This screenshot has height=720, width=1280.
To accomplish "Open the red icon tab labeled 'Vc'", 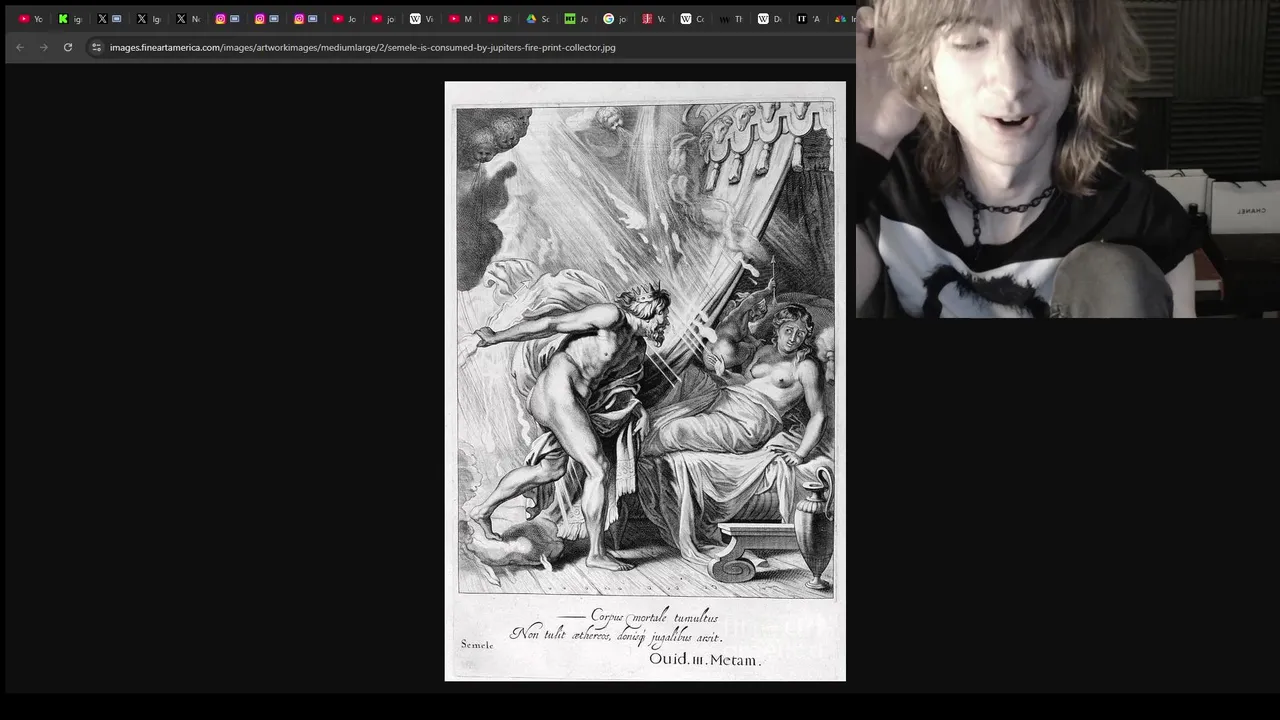I will (655, 19).
